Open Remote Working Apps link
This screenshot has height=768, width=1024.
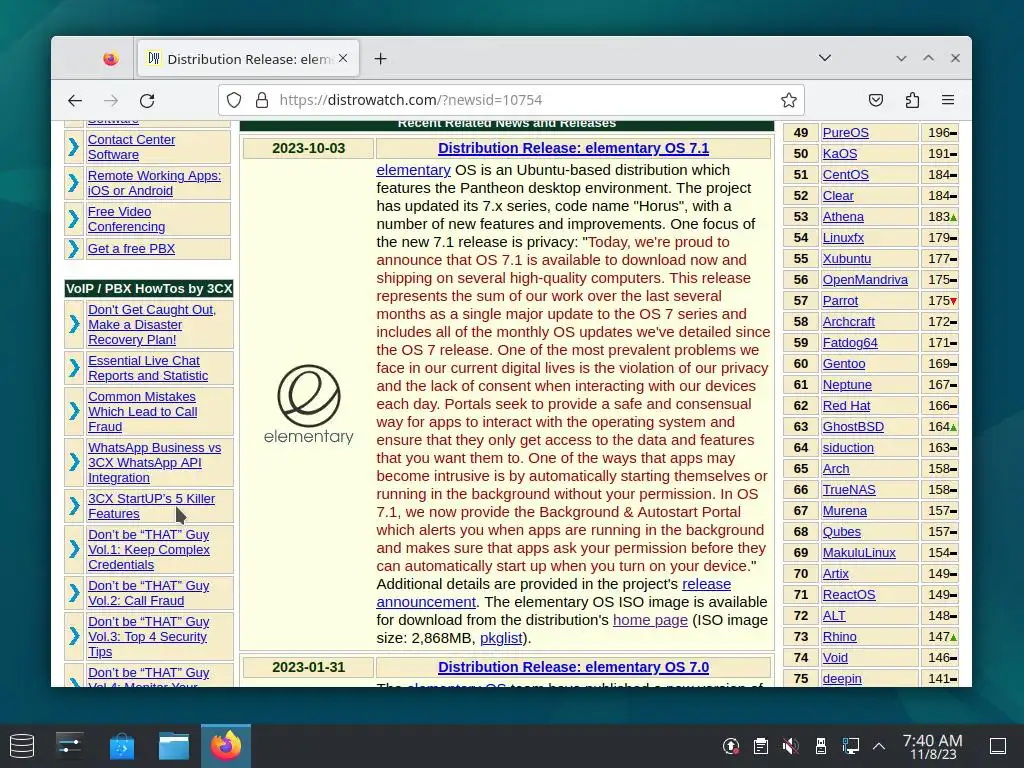[x=154, y=183]
